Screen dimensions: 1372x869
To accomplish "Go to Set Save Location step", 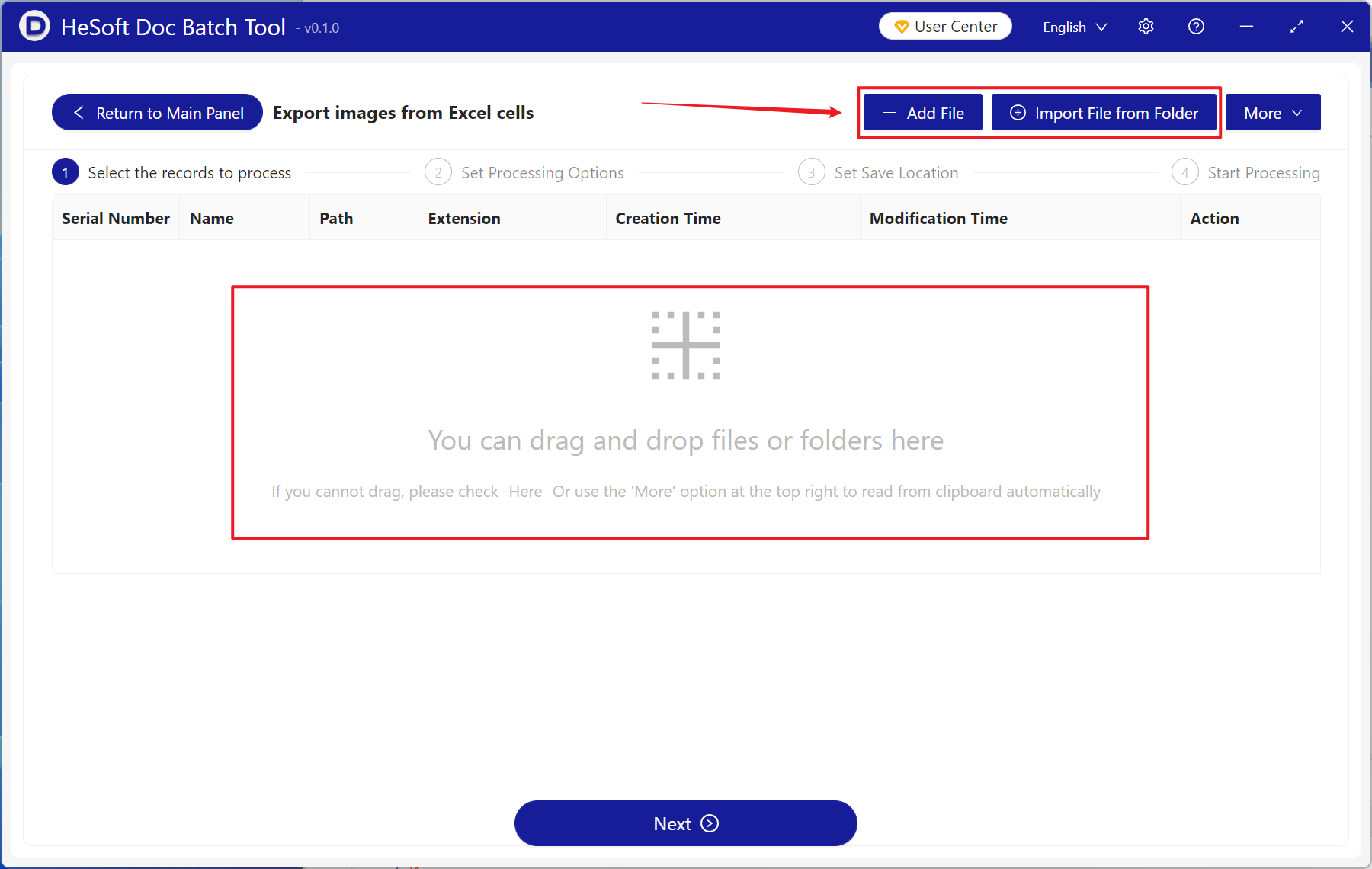I will [x=878, y=173].
